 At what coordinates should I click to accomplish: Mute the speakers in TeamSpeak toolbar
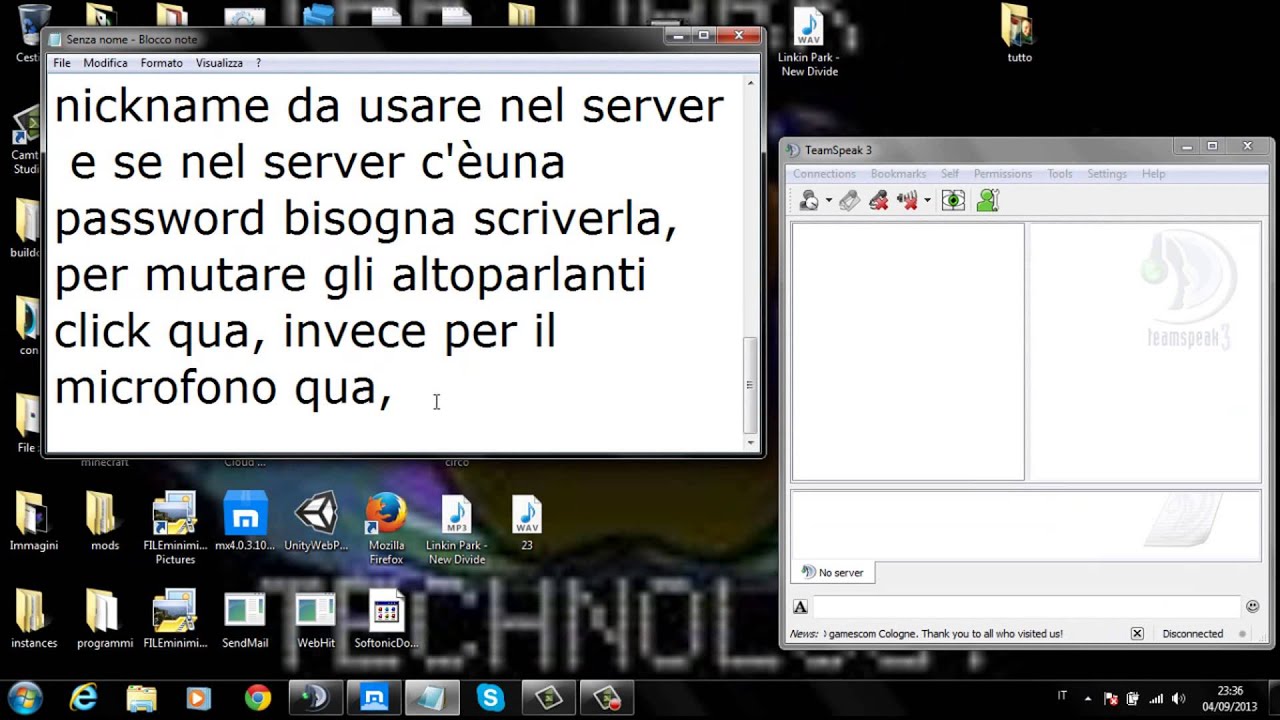pyautogui.click(x=908, y=201)
